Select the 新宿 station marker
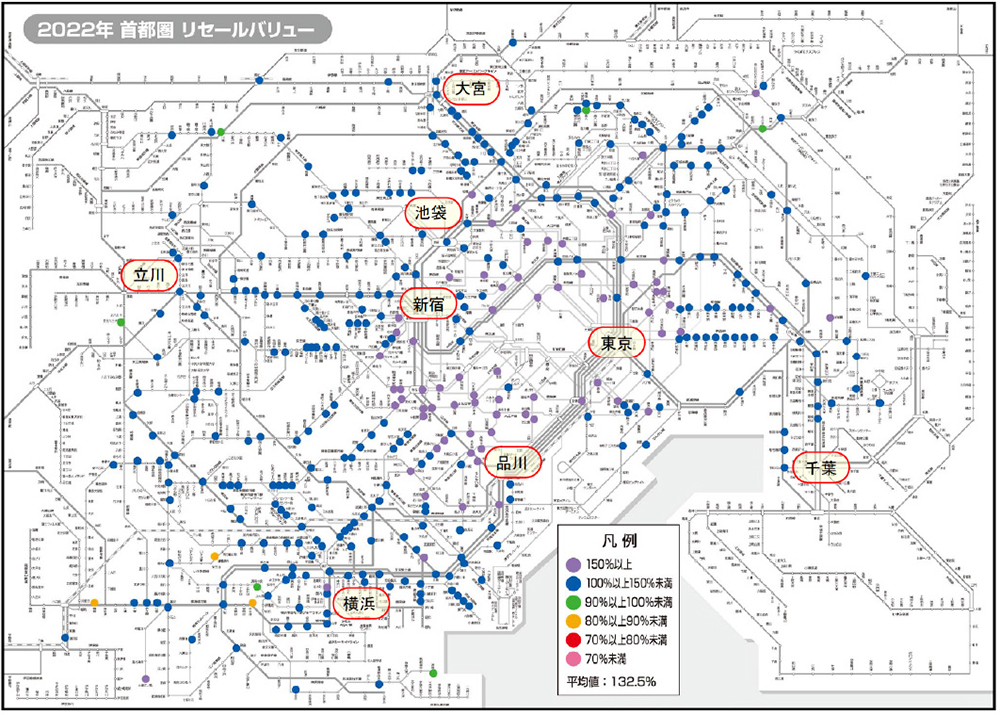 tap(428, 303)
